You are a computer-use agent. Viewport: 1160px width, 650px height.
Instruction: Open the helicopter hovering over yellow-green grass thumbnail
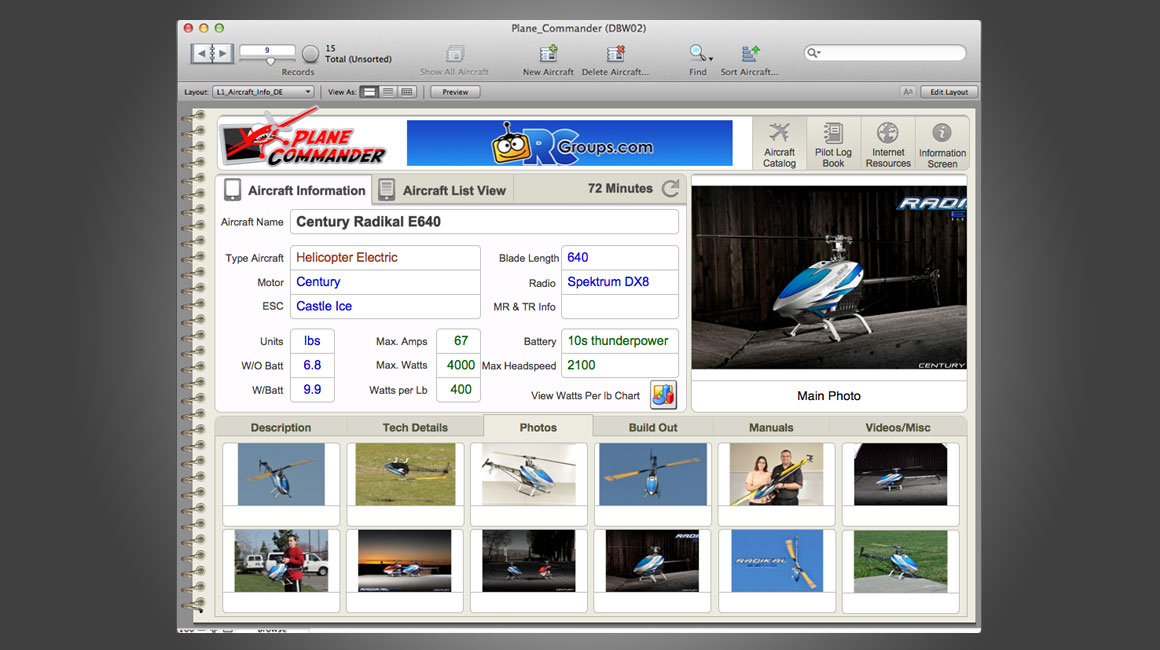405,474
